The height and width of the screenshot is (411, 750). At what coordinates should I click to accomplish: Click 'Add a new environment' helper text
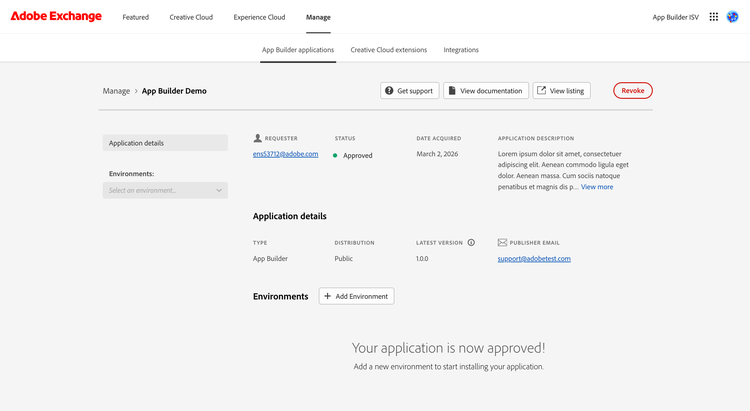pos(449,367)
